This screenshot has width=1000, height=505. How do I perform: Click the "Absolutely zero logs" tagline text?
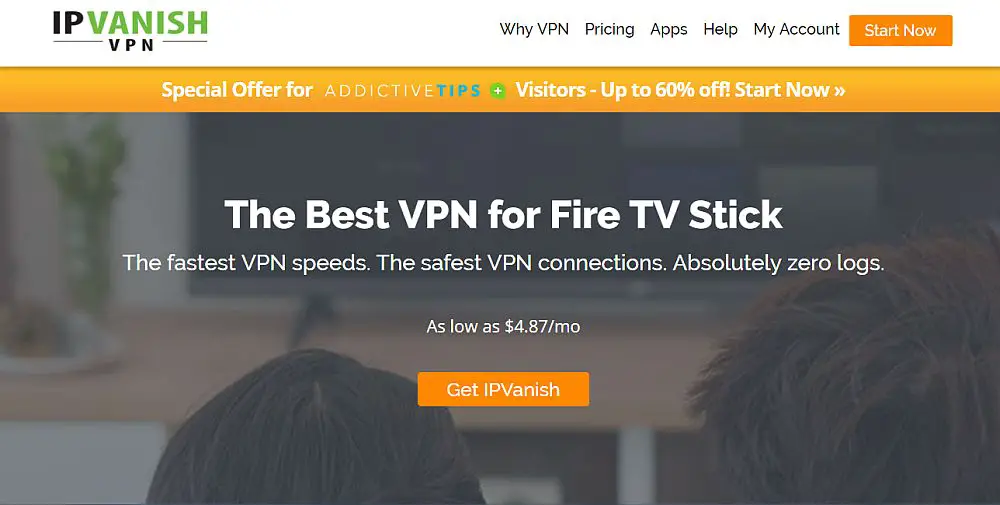(778, 263)
